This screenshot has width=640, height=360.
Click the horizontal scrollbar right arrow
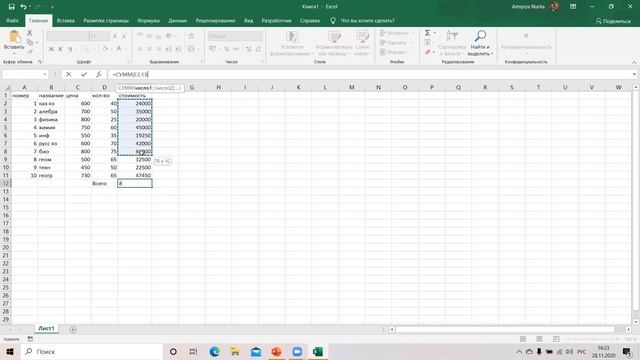point(628,329)
